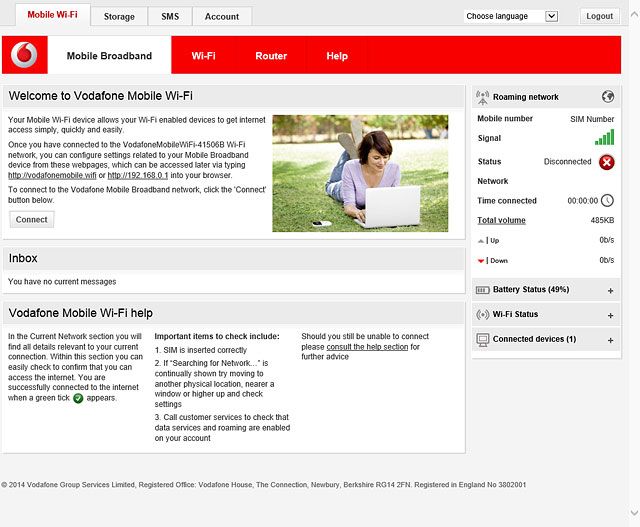The height and width of the screenshot is (527, 640).
Task: Click the Disconnected status text
Action: point(567,162)
